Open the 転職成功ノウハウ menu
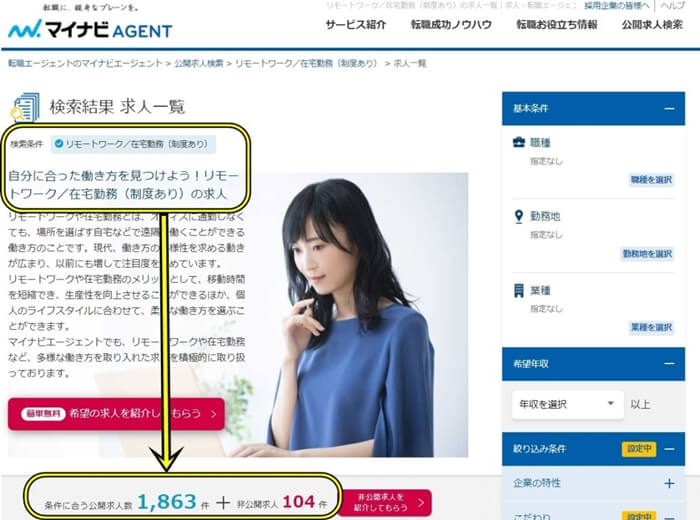This screenshot has width=700, height=520. (451, 25)
